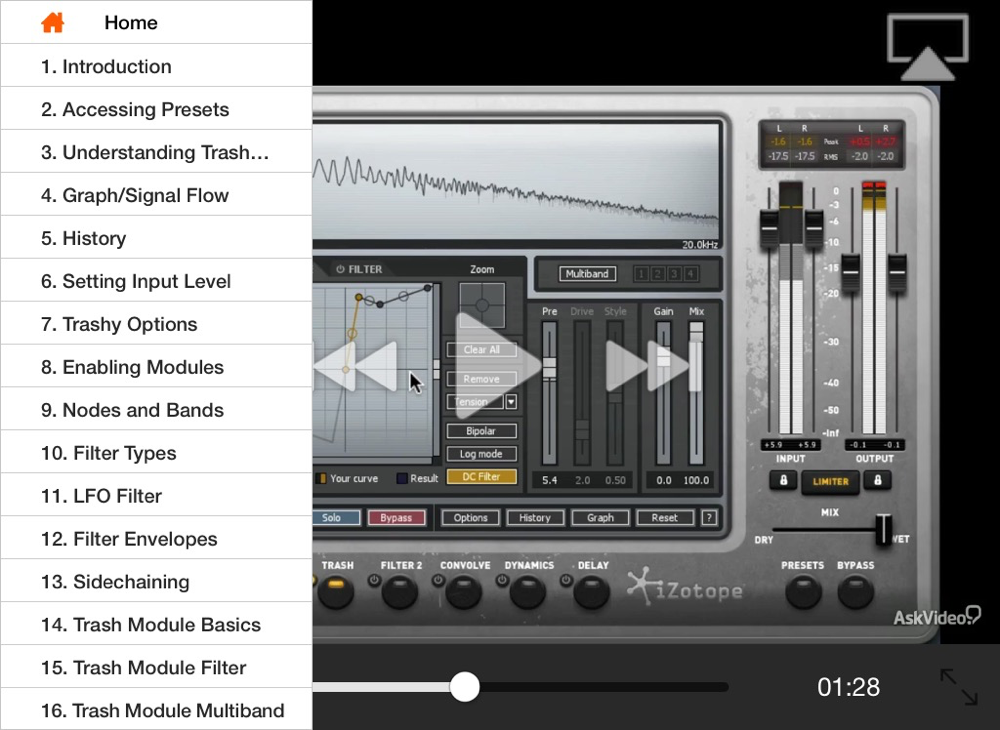Open the Home menu item
The image size is (1000, 730).
click(x=156, y=22)
